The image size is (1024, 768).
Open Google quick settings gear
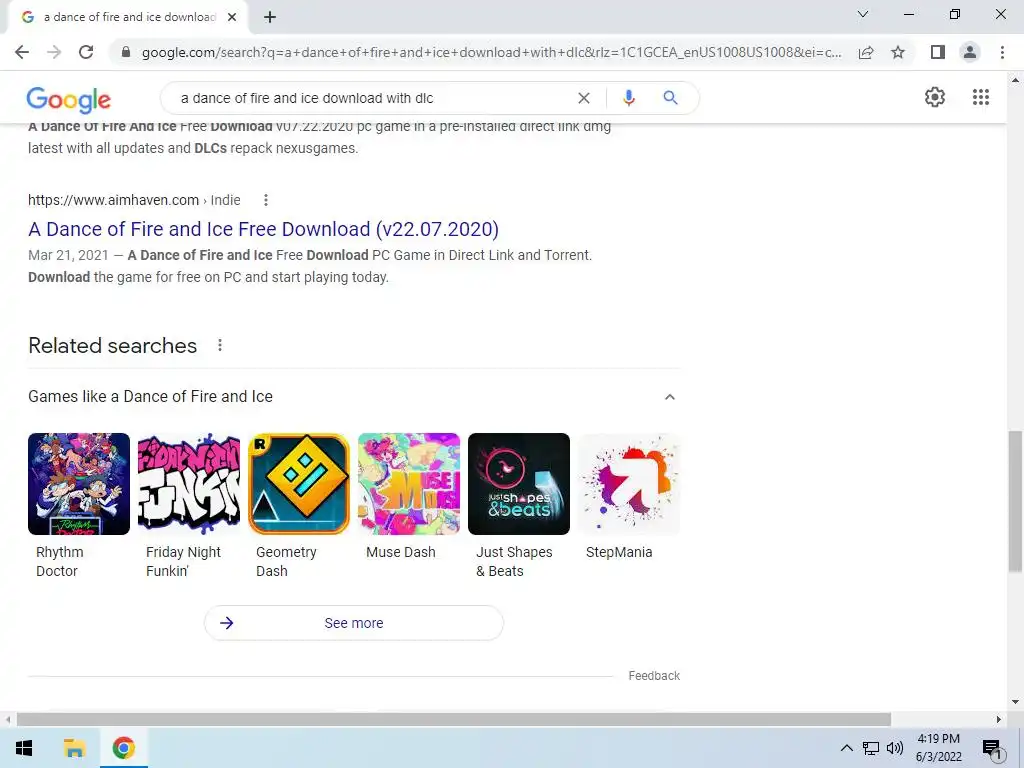point(935,97)
